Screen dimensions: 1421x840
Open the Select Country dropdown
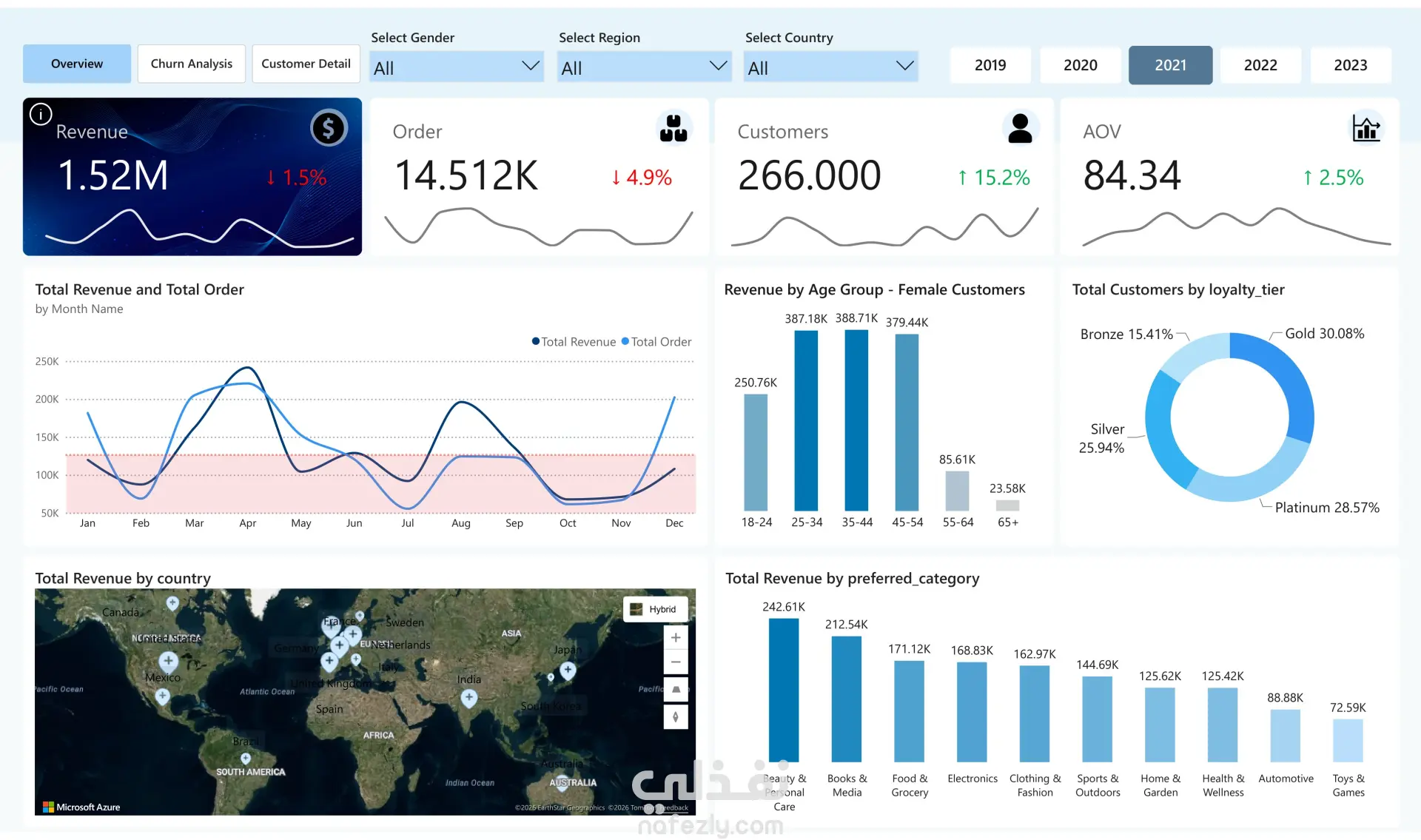[831, 67]
